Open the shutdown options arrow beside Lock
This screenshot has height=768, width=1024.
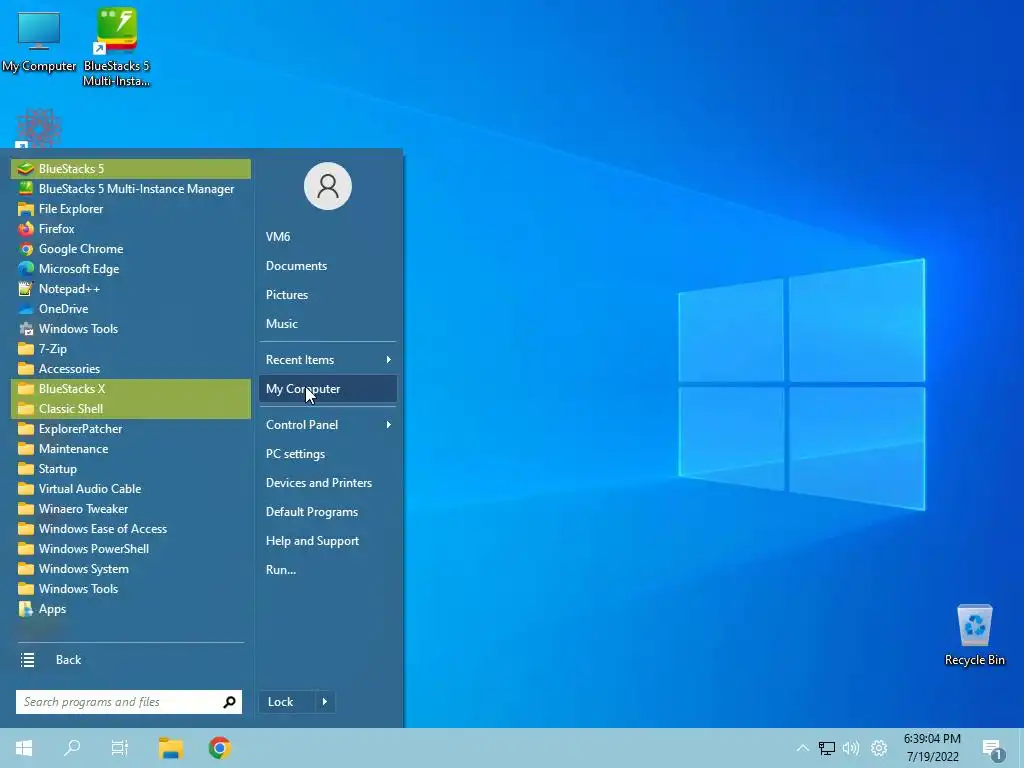point(325,702)
